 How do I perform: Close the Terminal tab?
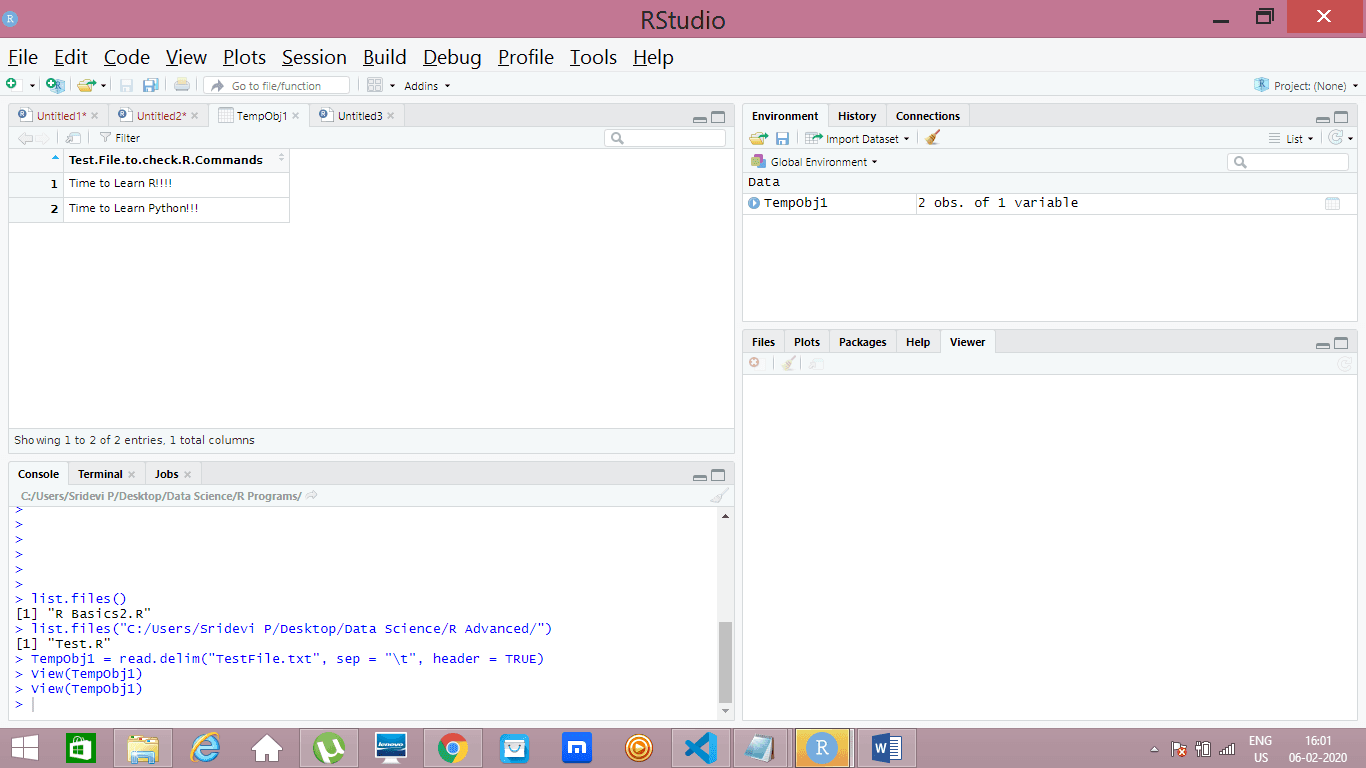(131, 474)
